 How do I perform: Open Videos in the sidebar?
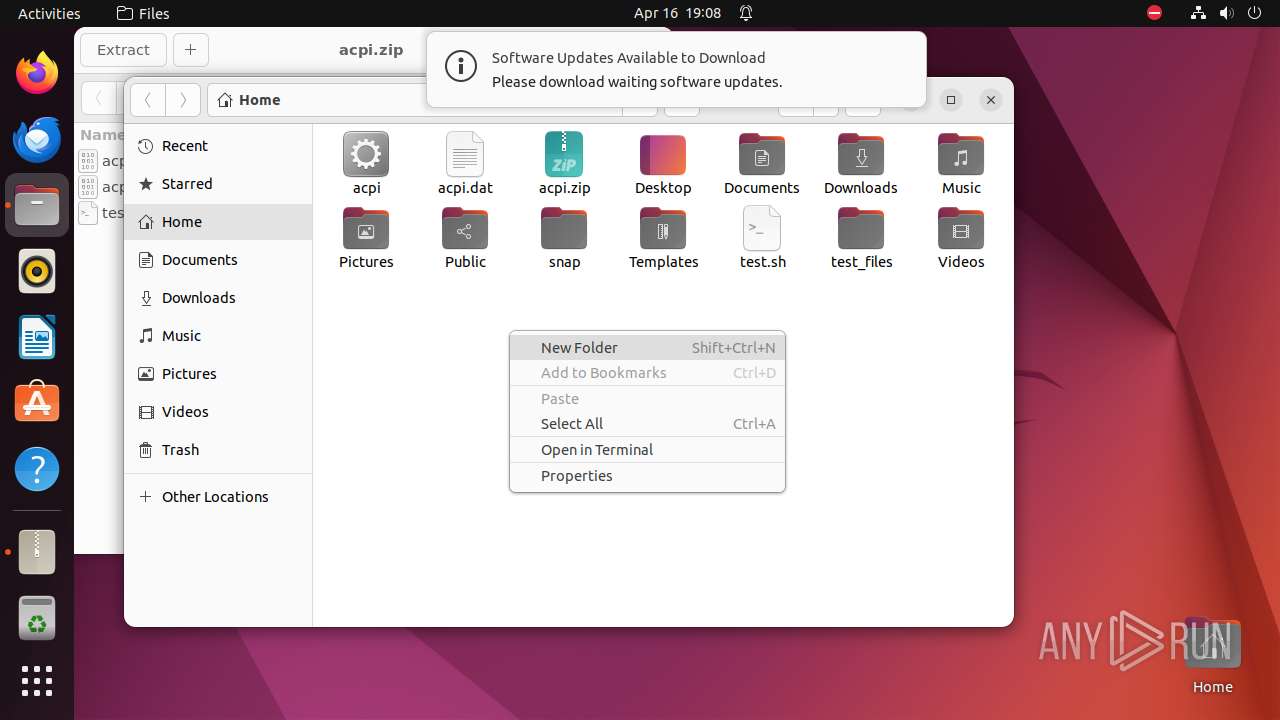pos(218,412)
